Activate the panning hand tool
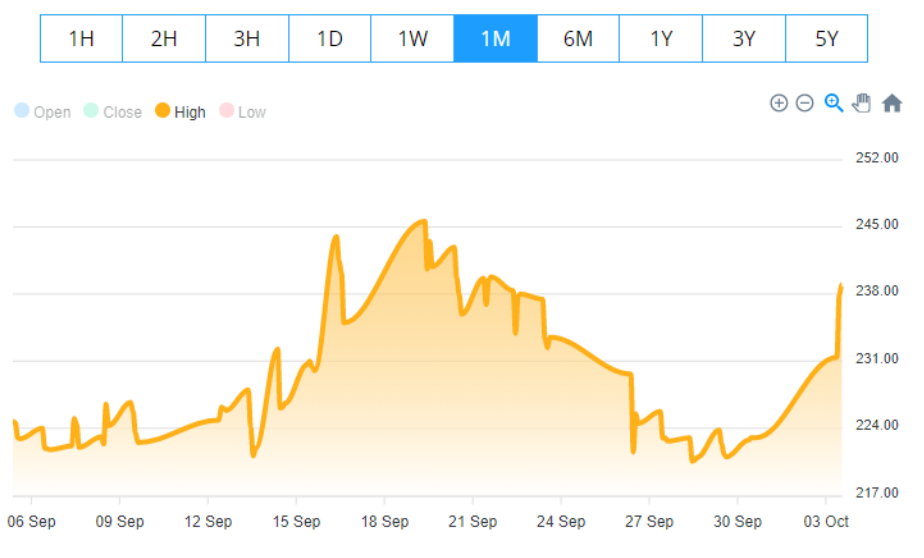 (x=862, y=103)
